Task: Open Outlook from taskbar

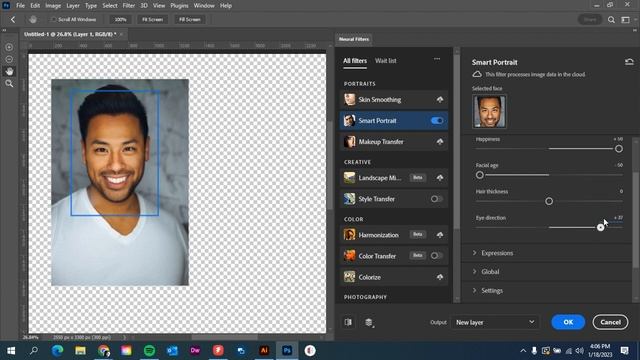Action: coord(172,351)
